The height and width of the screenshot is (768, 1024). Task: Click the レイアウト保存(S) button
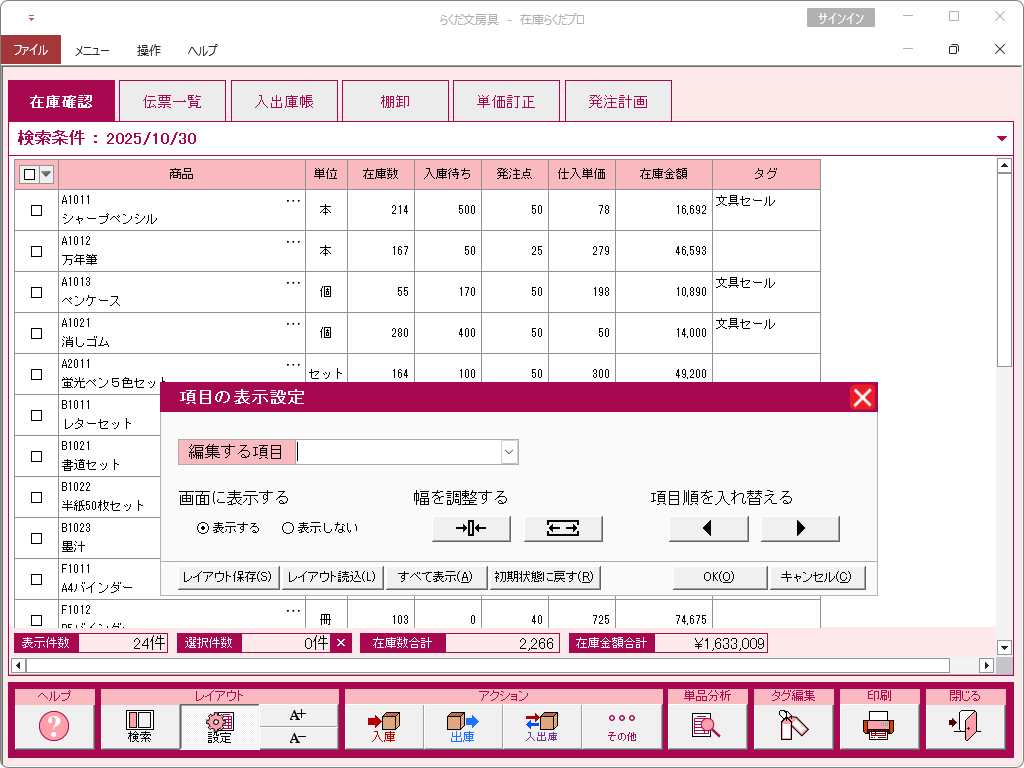pos(227,577)
